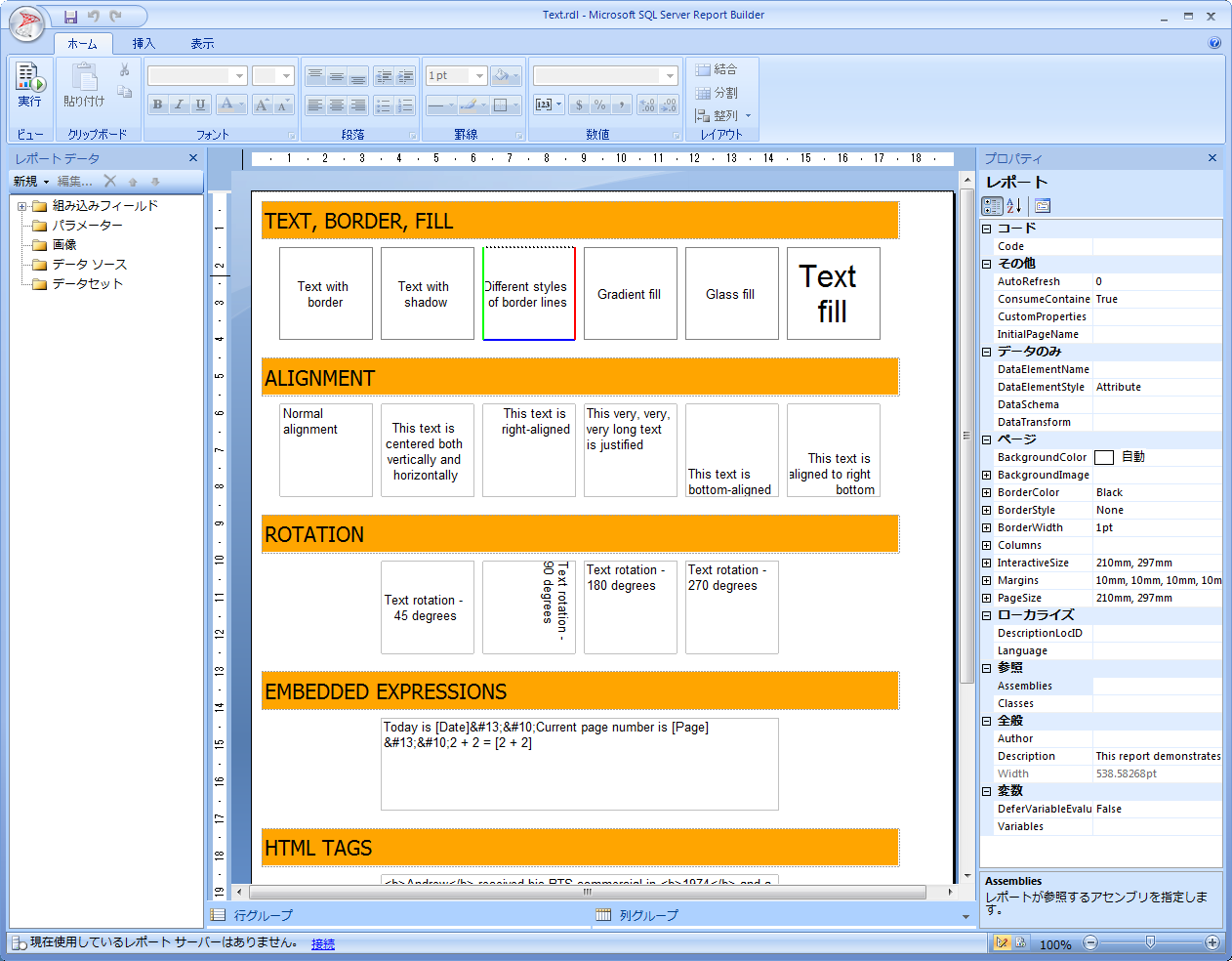Open the border width 1 pt dropdown
The height and width of the screenshot is (961, 1232).
pyautogui.click(x=479, y=76)
